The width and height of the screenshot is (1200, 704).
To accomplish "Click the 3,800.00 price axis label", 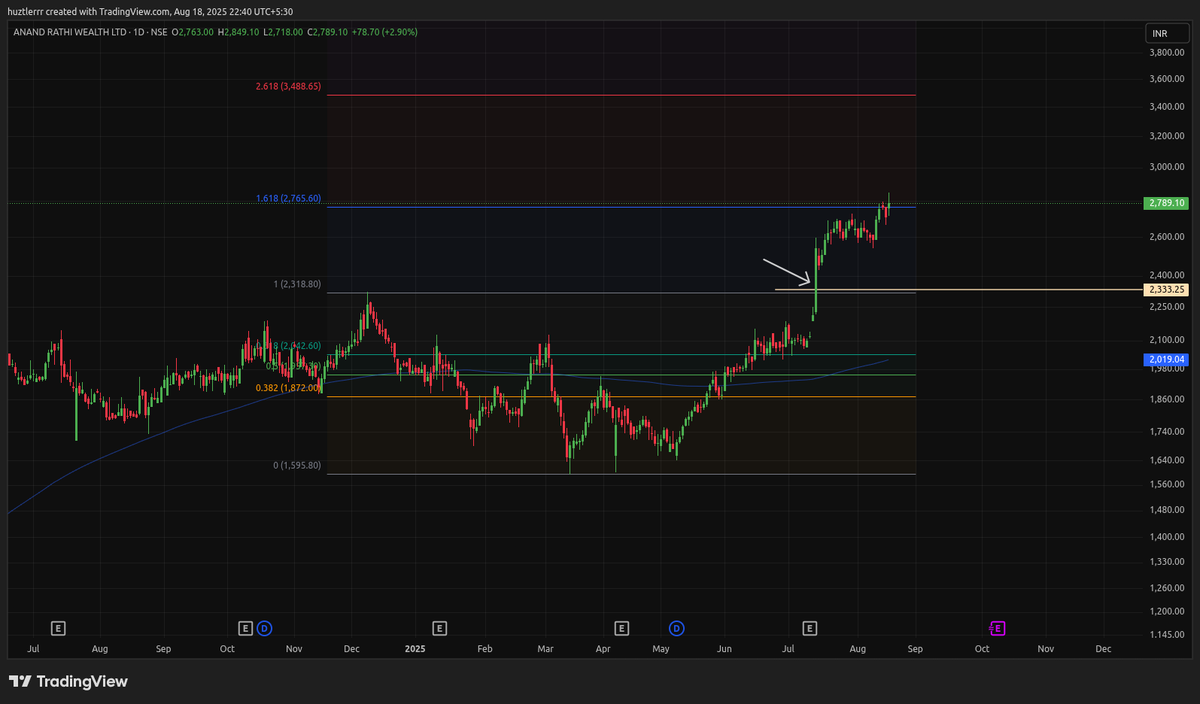I will (x=1167, y=52).
